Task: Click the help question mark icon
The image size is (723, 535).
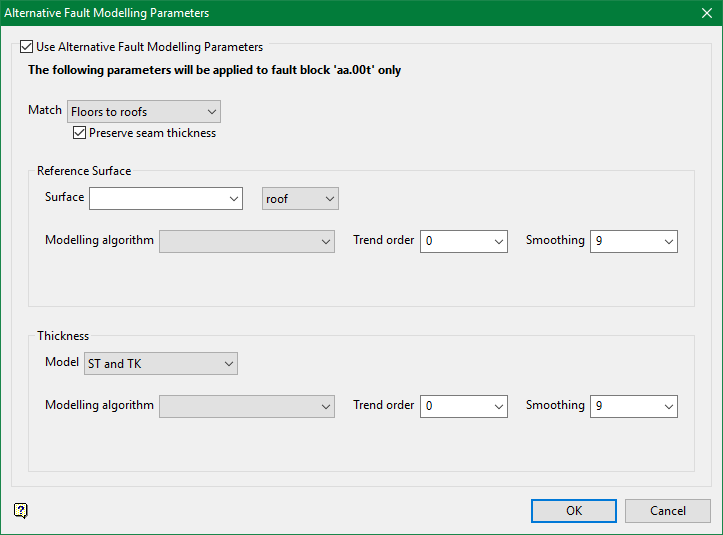Action: click(x=21, y=510)
